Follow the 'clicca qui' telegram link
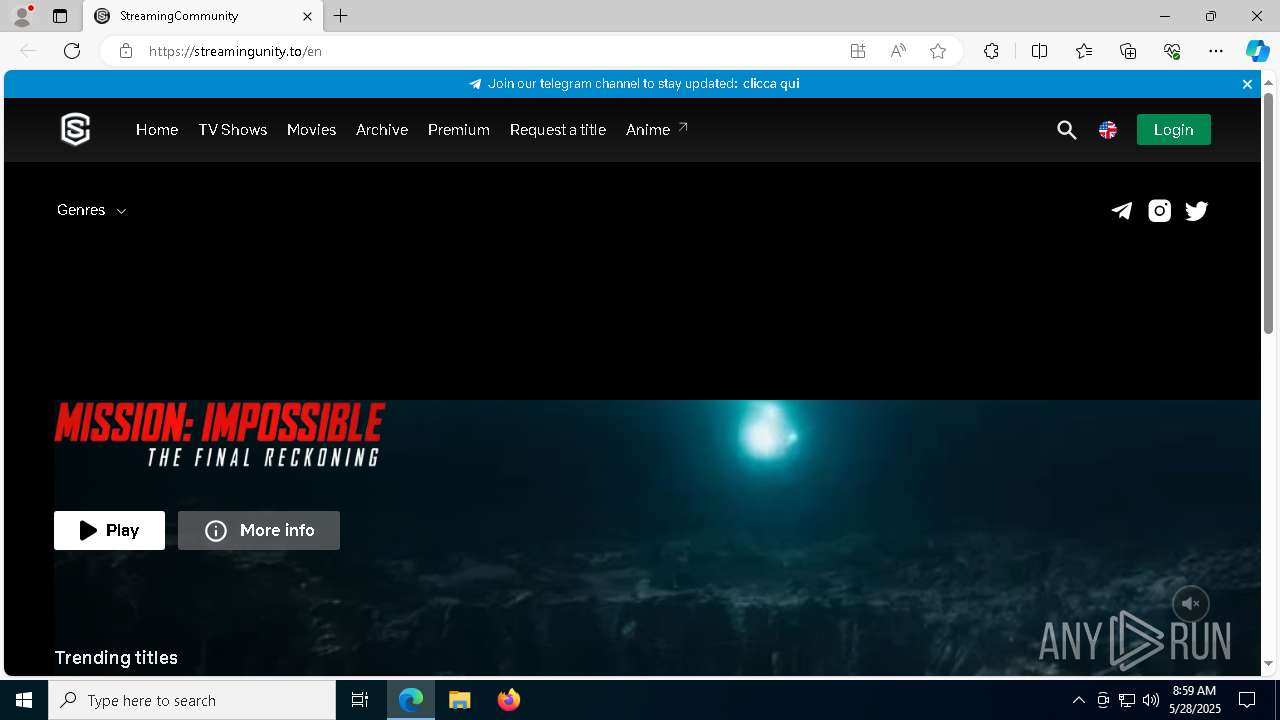 tap(771, 84)
